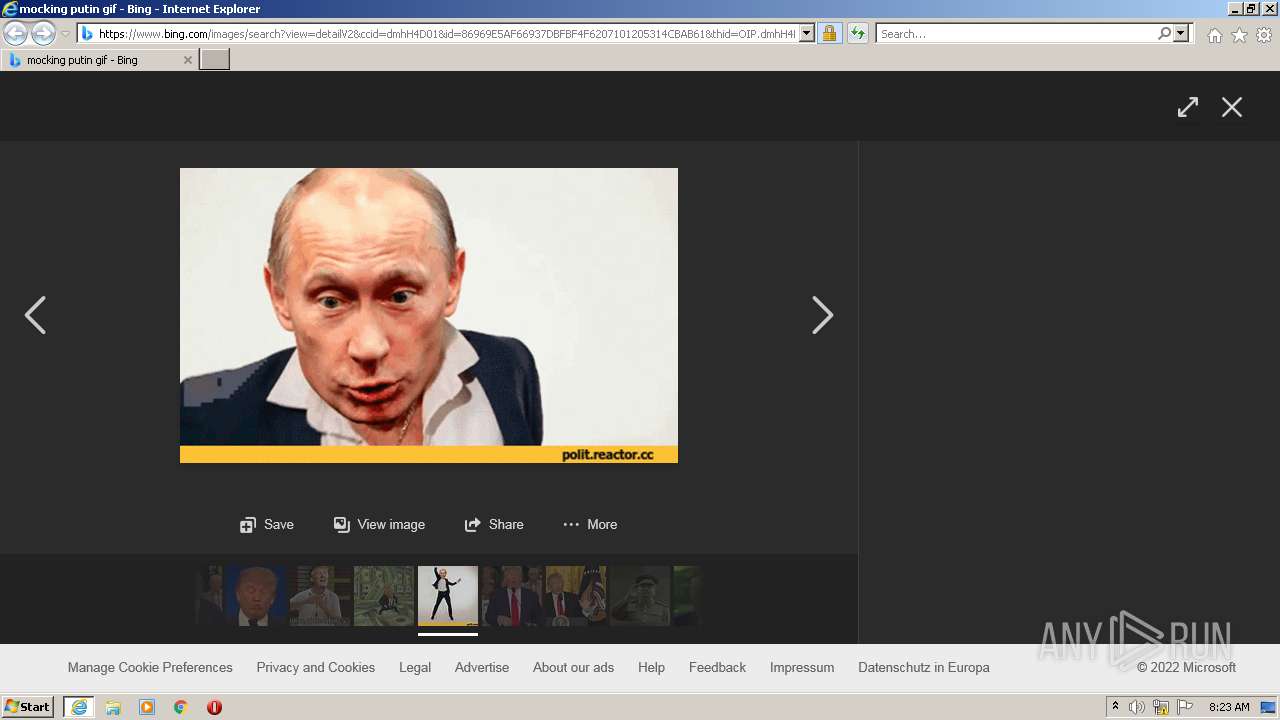Expand the search provider dropdown

1181,34
